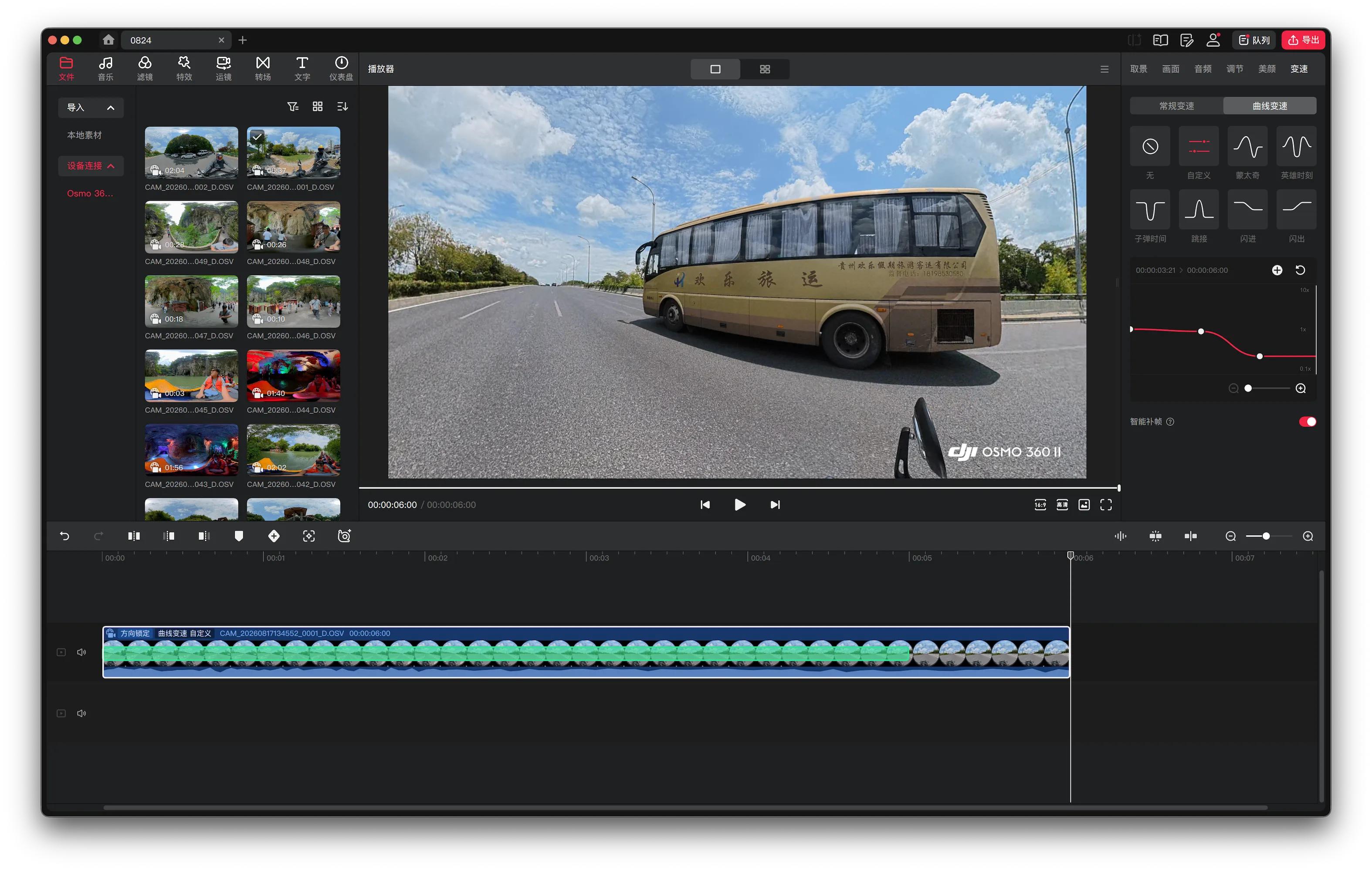Turn off the 智能补帧 toggle

[1307, 422]
